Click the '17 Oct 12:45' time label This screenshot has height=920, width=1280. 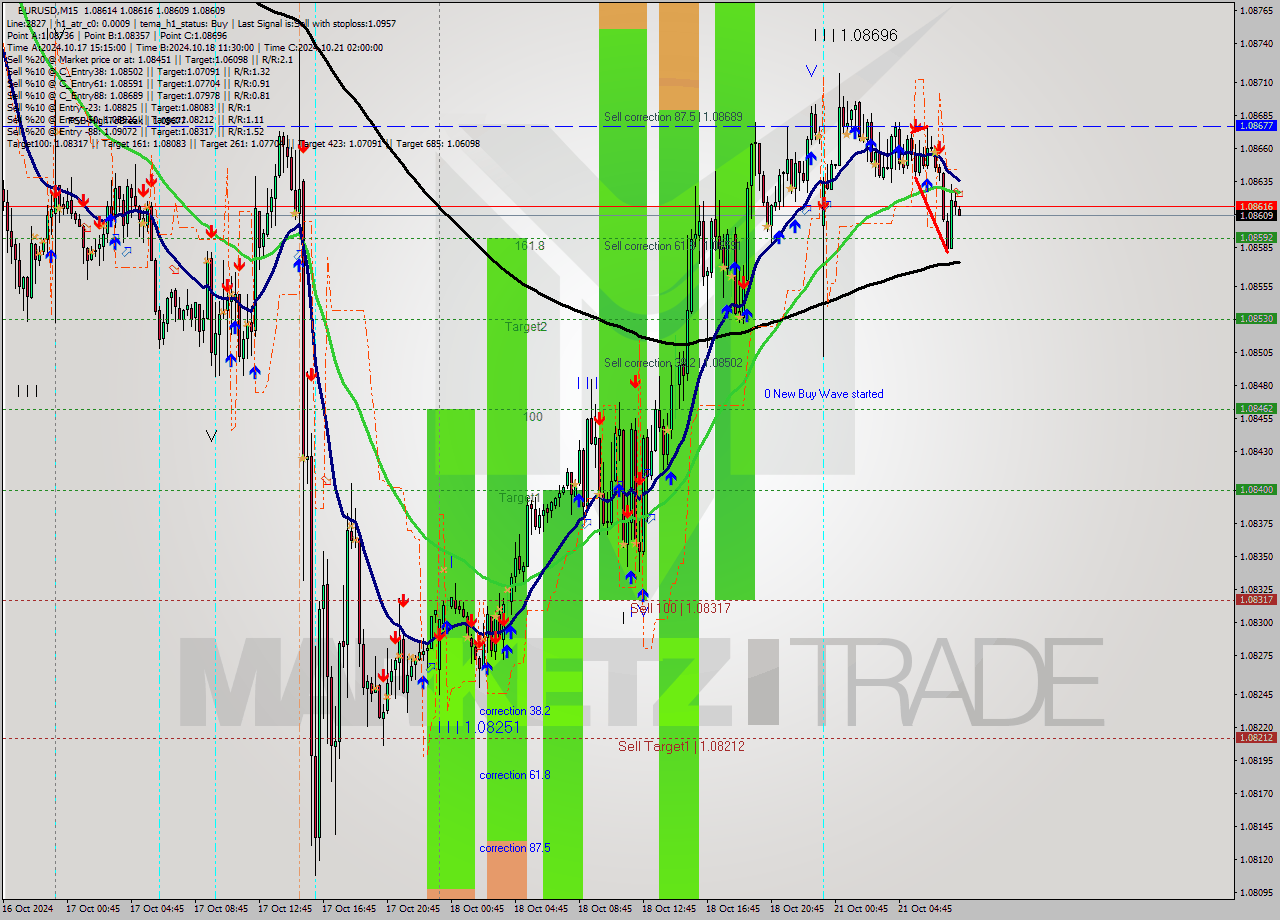[285, 909]
